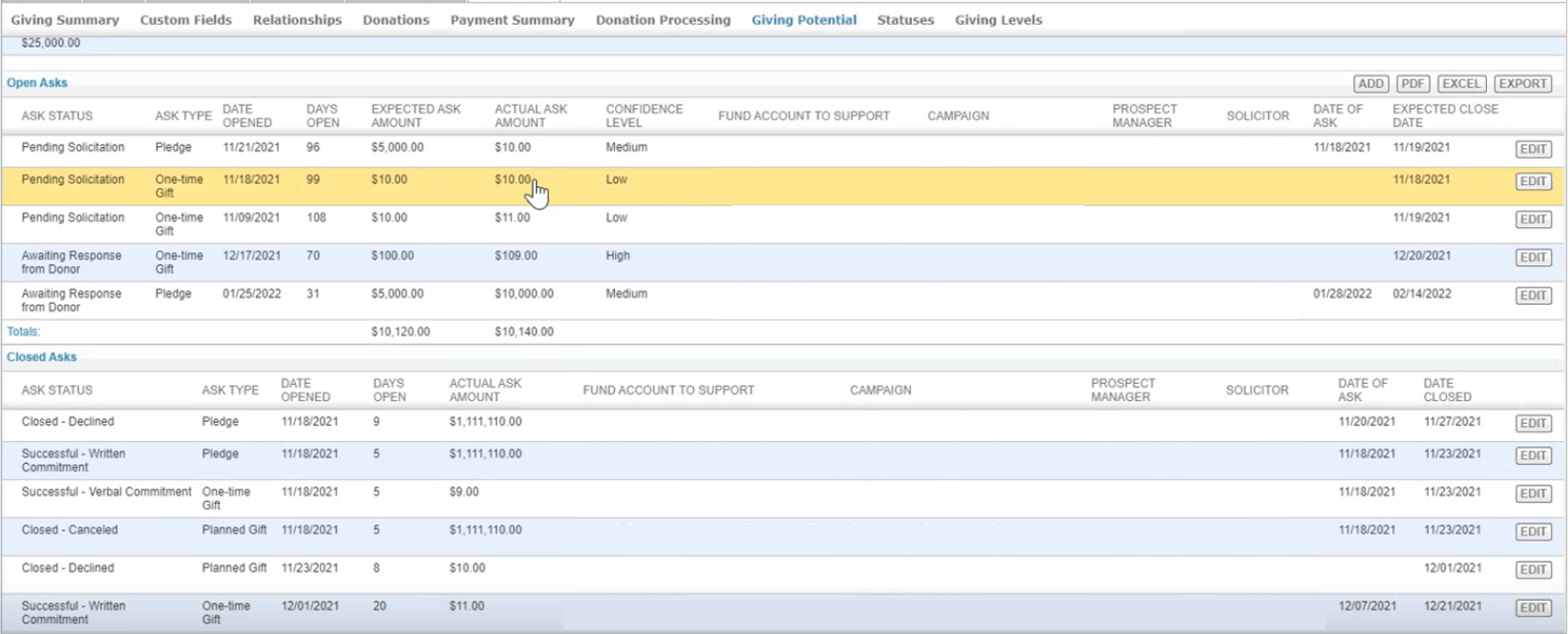Click the 02/14/2022 expected close date

1422,294
